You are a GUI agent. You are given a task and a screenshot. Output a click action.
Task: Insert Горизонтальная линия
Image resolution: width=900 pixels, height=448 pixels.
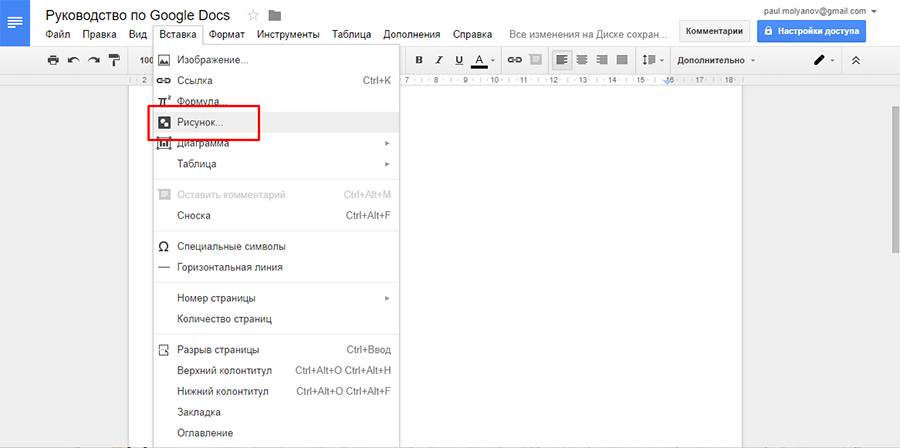point(276,267)
